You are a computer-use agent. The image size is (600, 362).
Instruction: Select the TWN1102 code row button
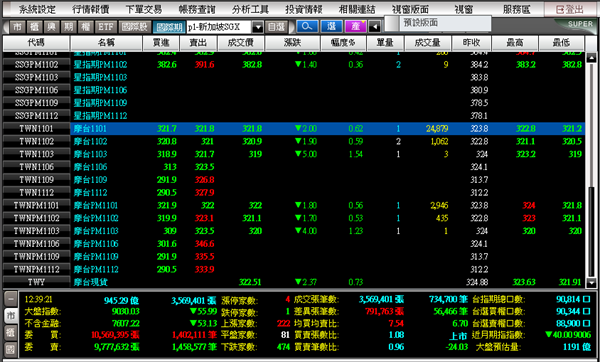(36, 141)
